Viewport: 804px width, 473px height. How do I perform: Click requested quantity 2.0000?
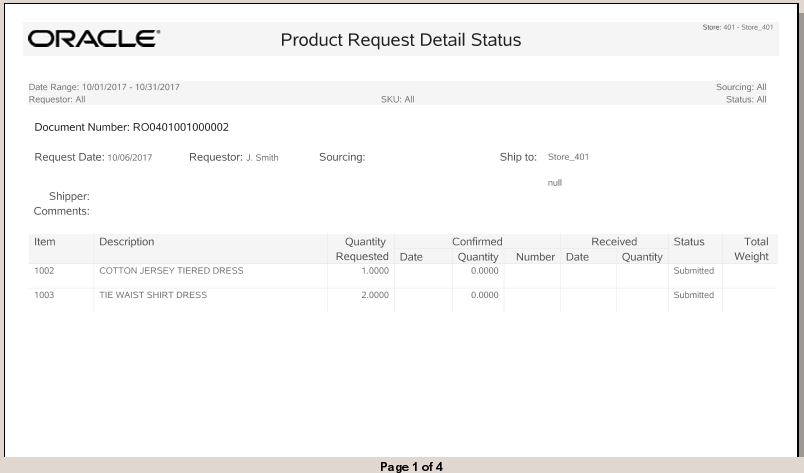(375, 295)
